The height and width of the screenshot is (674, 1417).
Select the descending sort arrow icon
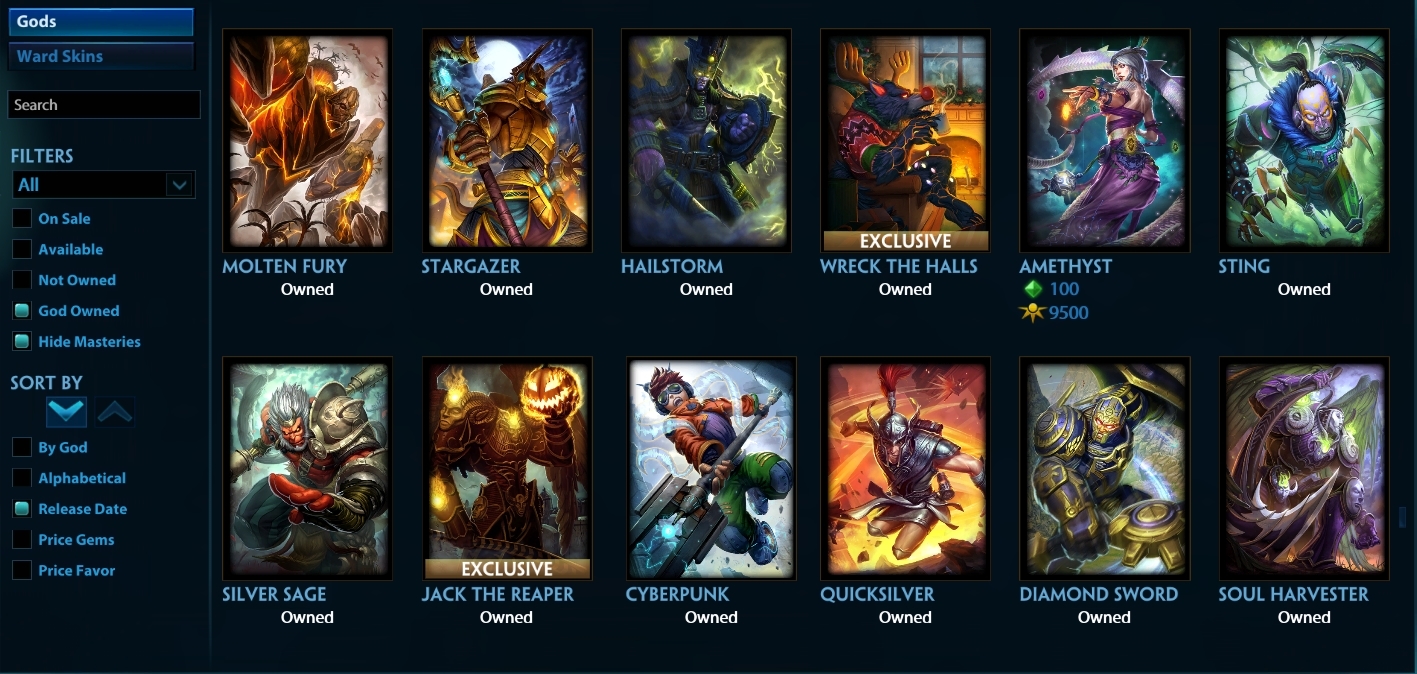coord(66,411)
